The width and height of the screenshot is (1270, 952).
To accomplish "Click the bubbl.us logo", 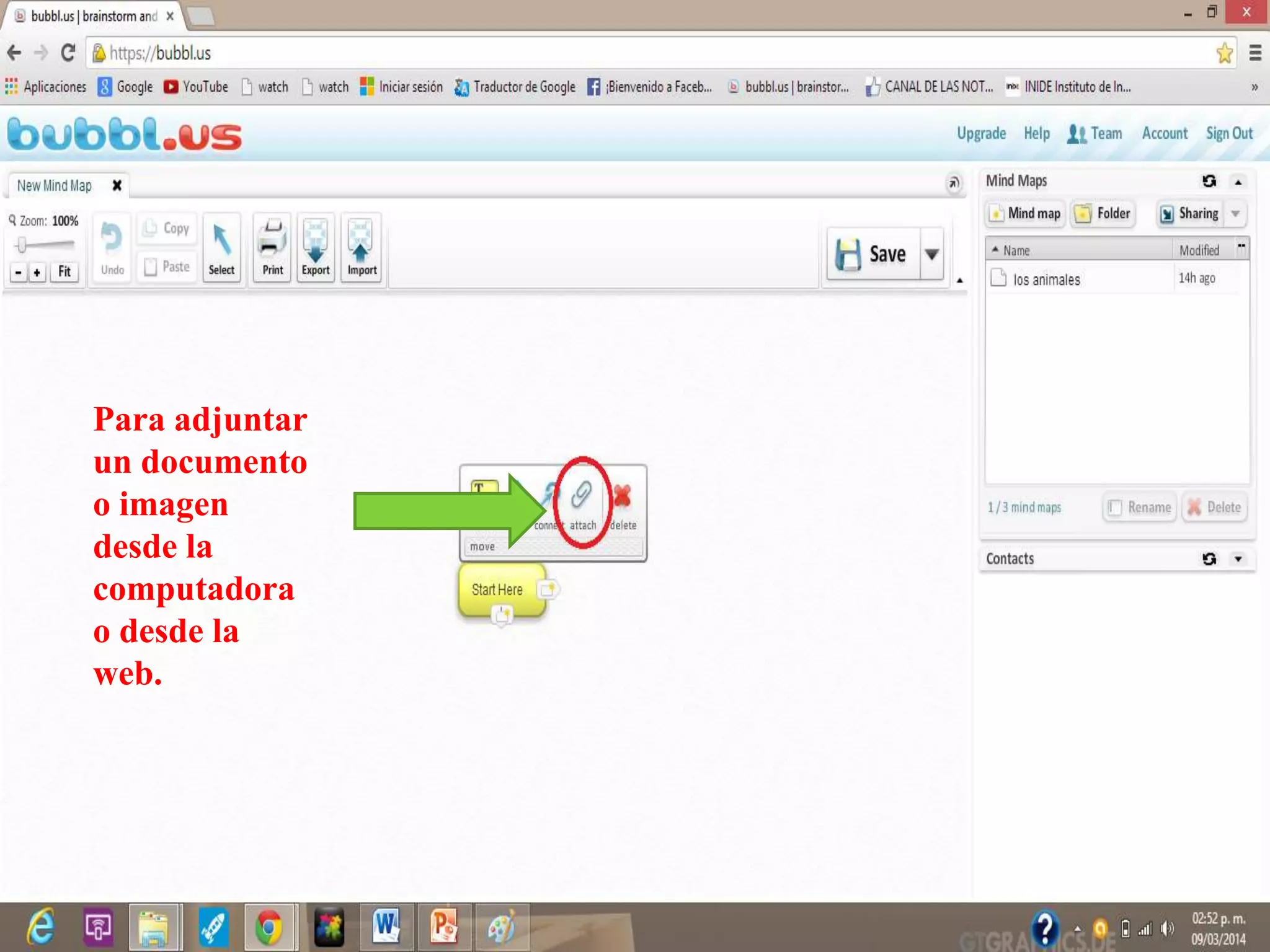I will point(124,134).
